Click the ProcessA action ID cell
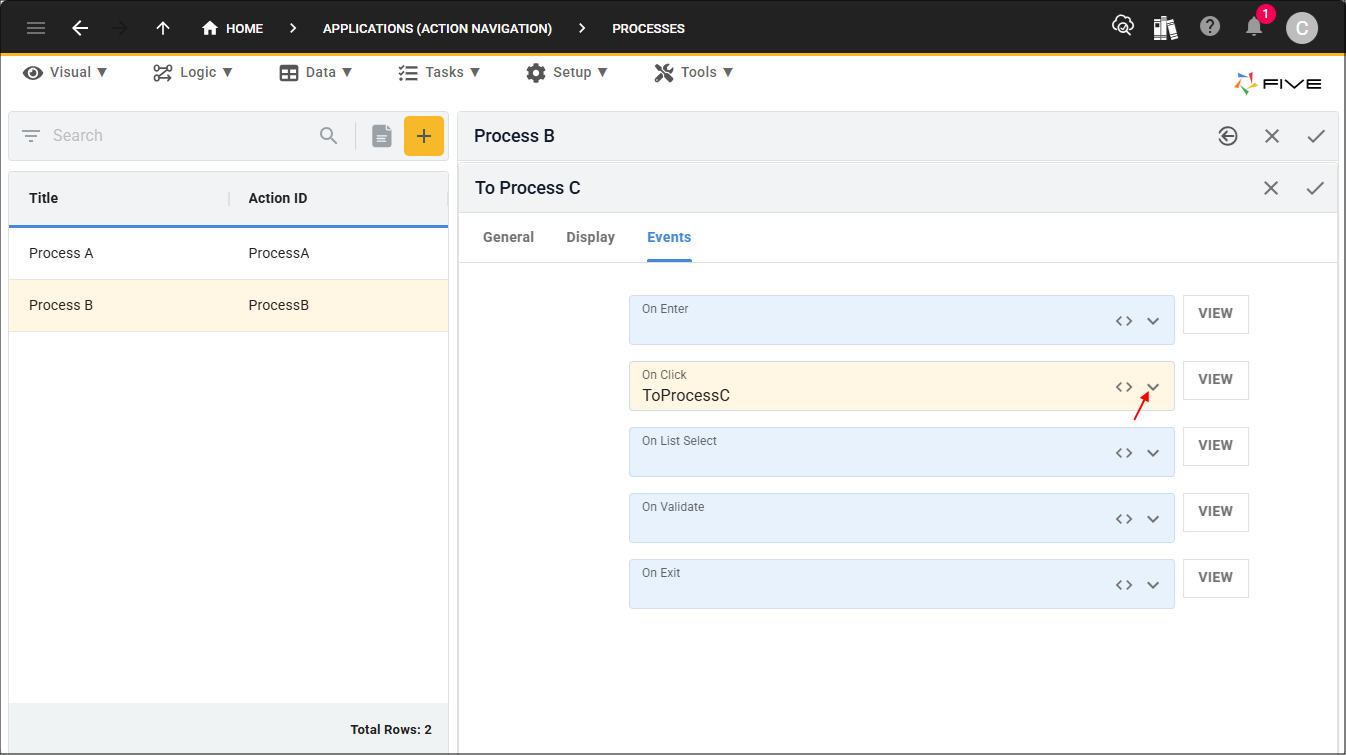The width and height of the screenshot is (1346, 755). tap(279, 253)
